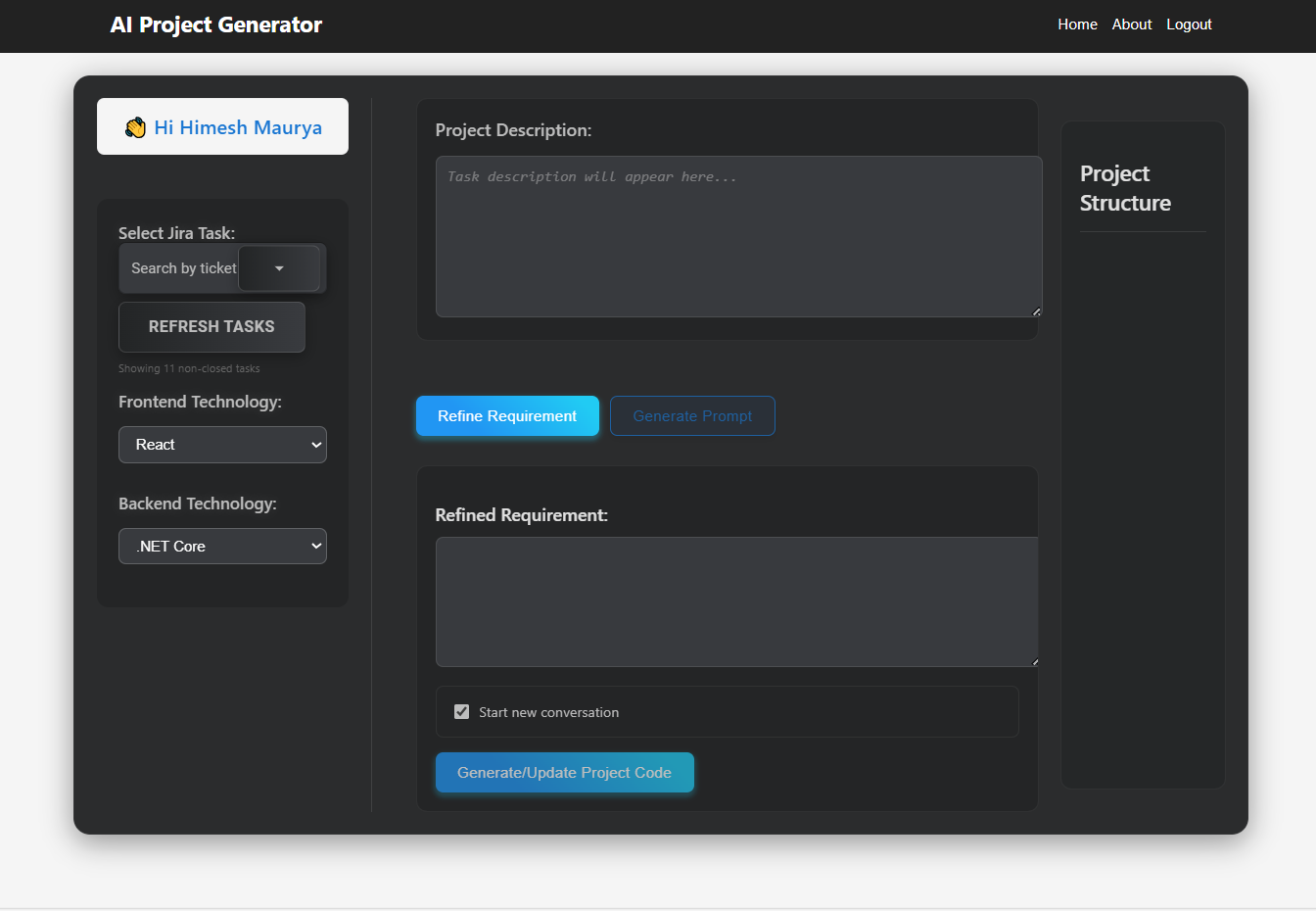Click inside the Refined Requirement textarea

click(x=736, y=601)
